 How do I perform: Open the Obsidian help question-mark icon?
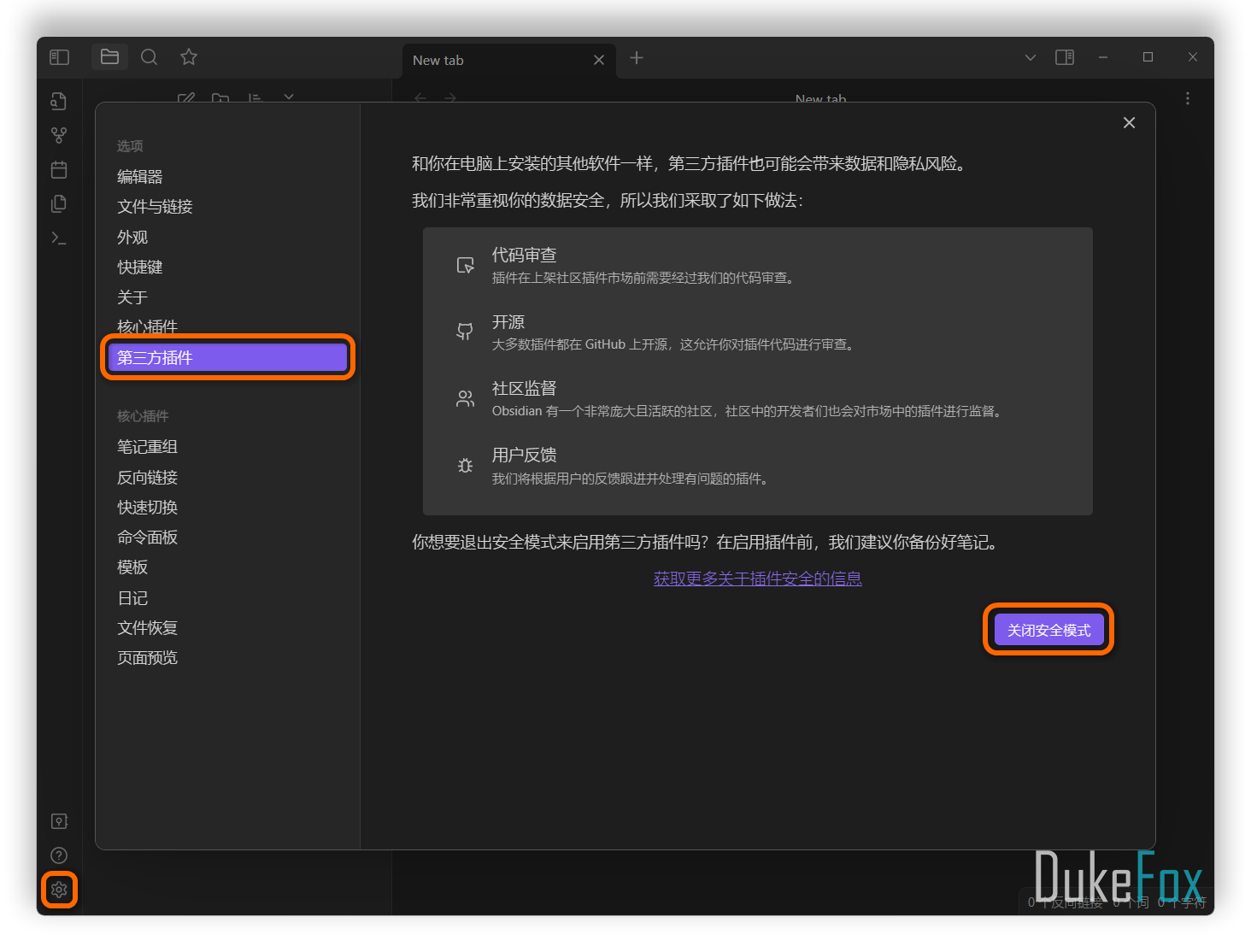coord(59,855)
